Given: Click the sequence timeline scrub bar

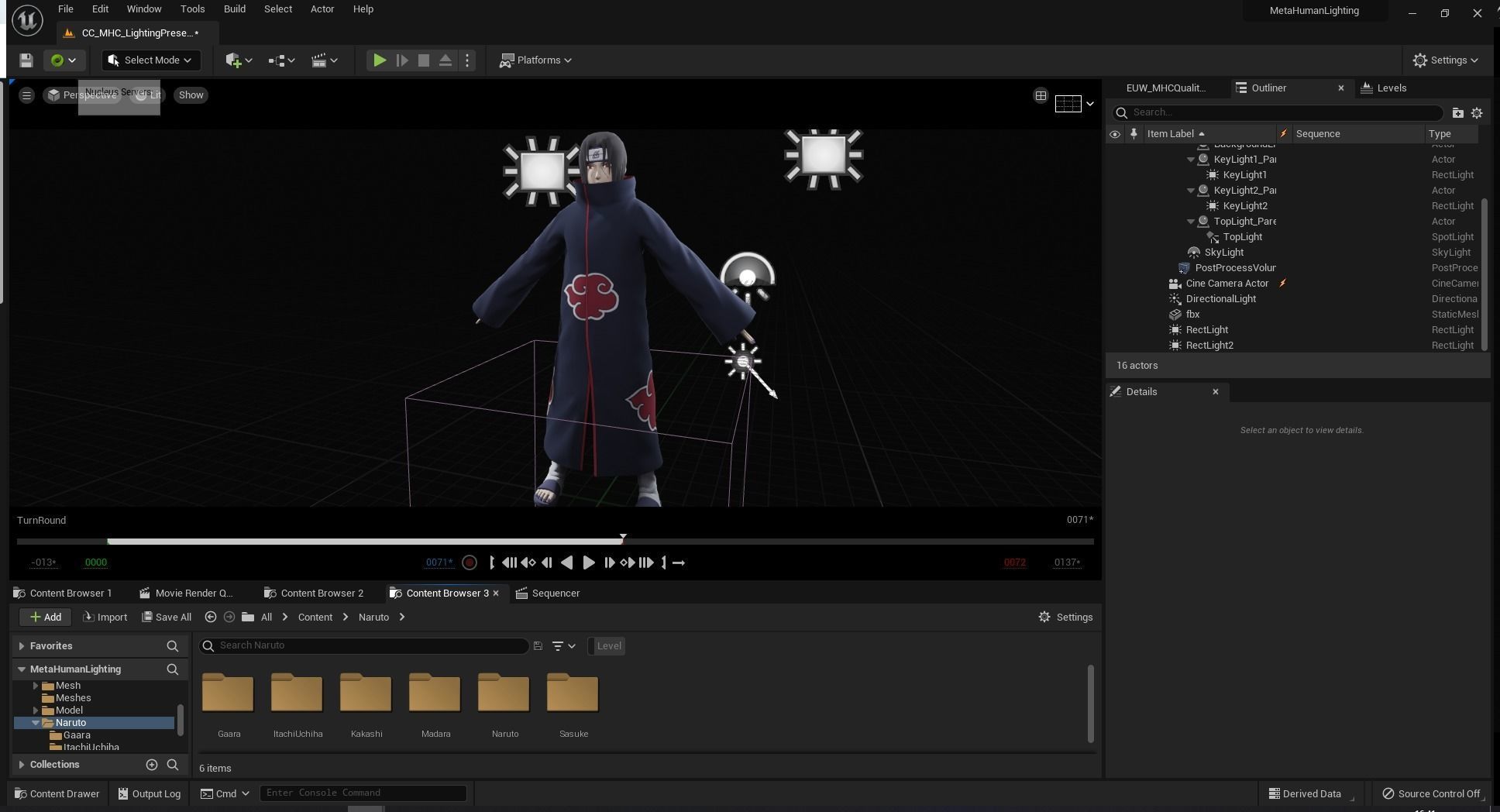Looking at the screenshot, I should click(556, 541).
